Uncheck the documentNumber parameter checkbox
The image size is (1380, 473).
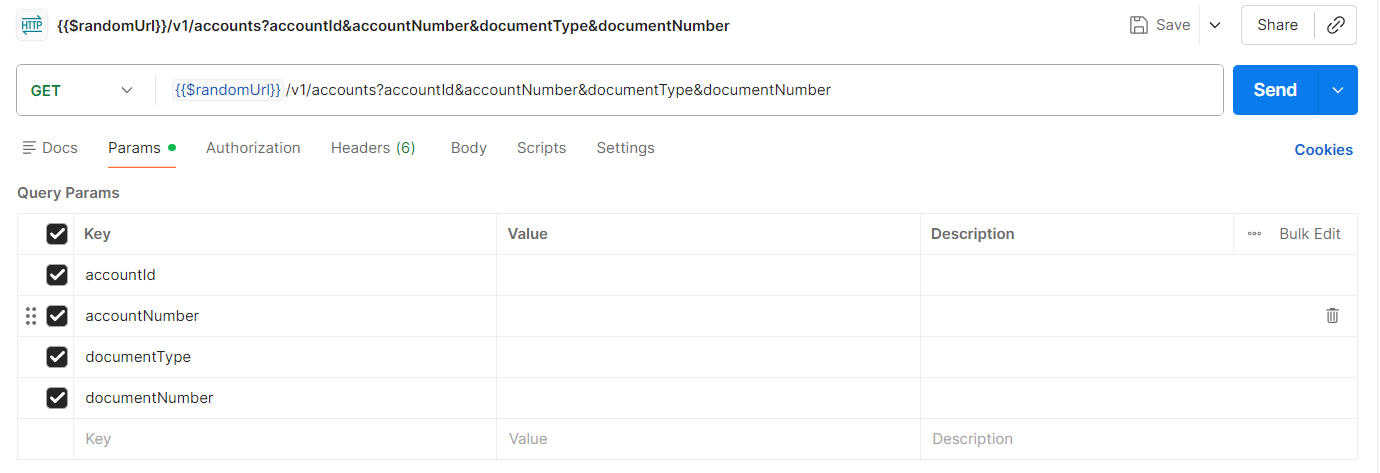57,398
